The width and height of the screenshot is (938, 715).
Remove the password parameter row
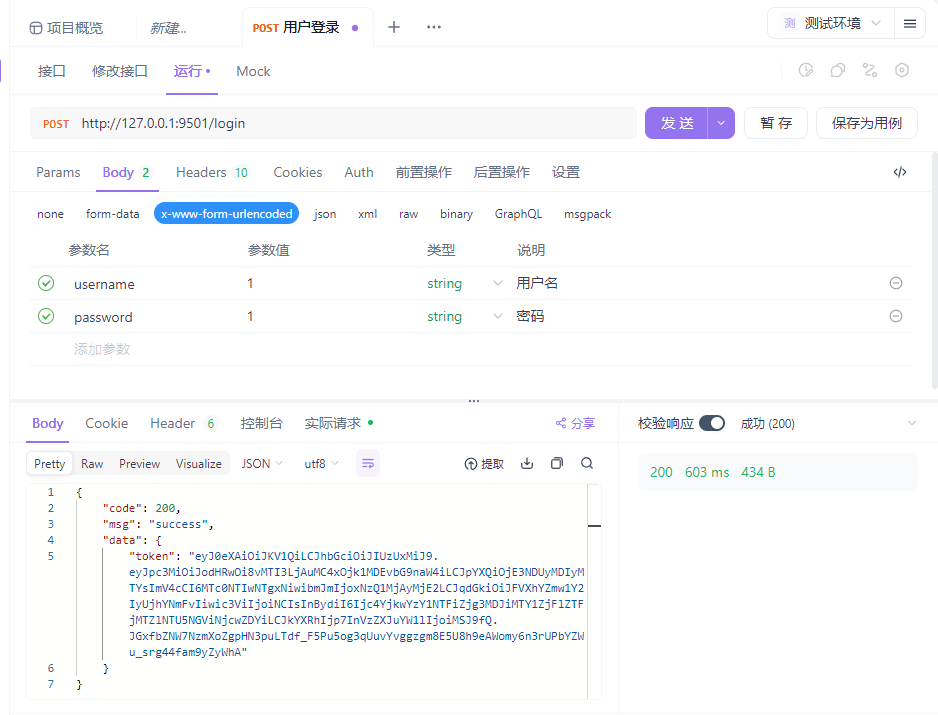tap(896, 316)
